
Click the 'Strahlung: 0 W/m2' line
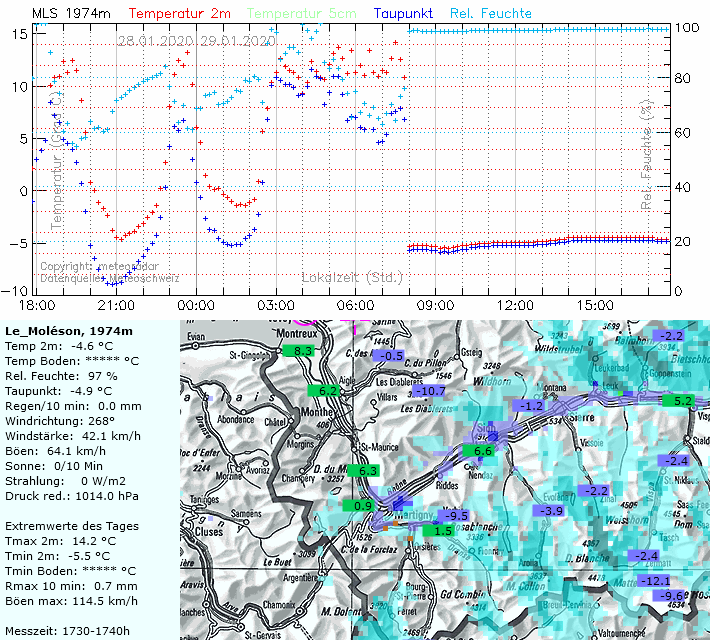click(x=65, y=481)
